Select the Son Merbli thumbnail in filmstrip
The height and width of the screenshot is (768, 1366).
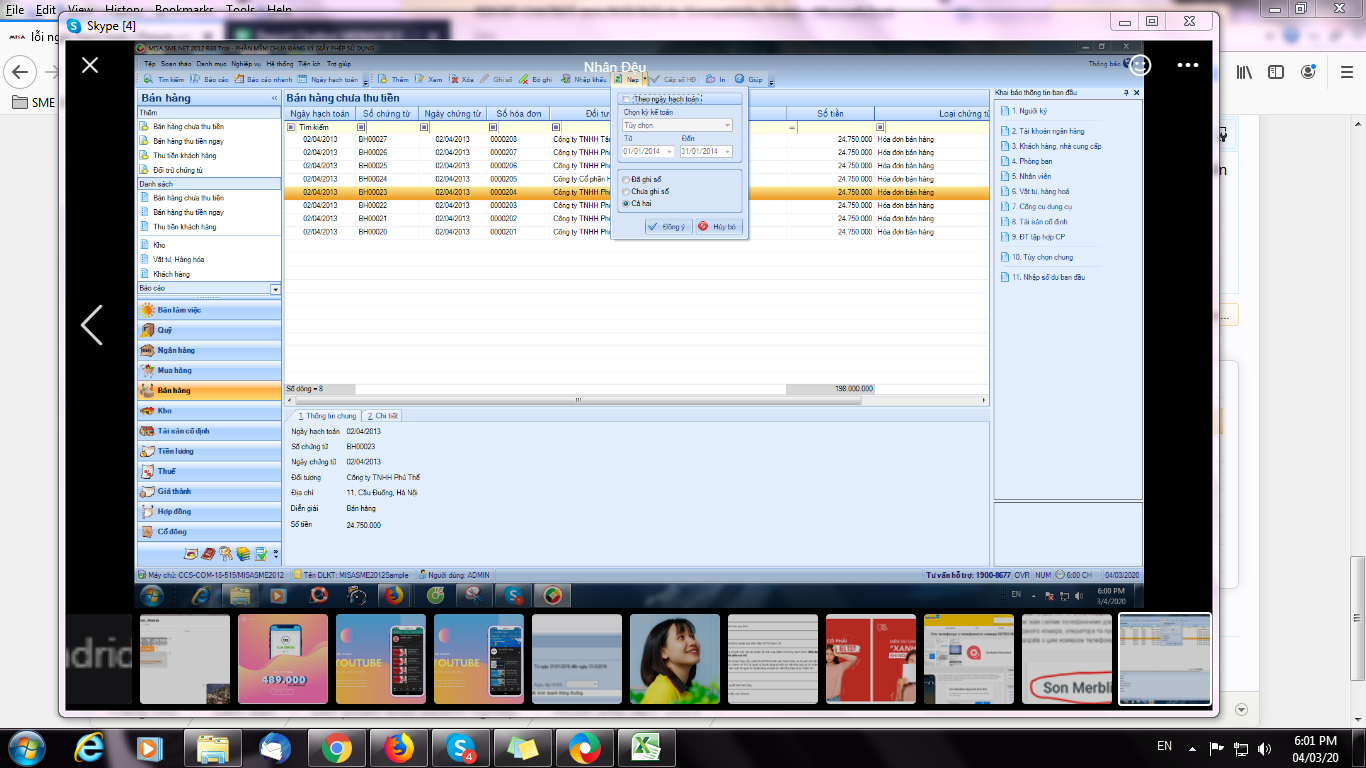point(1067,659)
